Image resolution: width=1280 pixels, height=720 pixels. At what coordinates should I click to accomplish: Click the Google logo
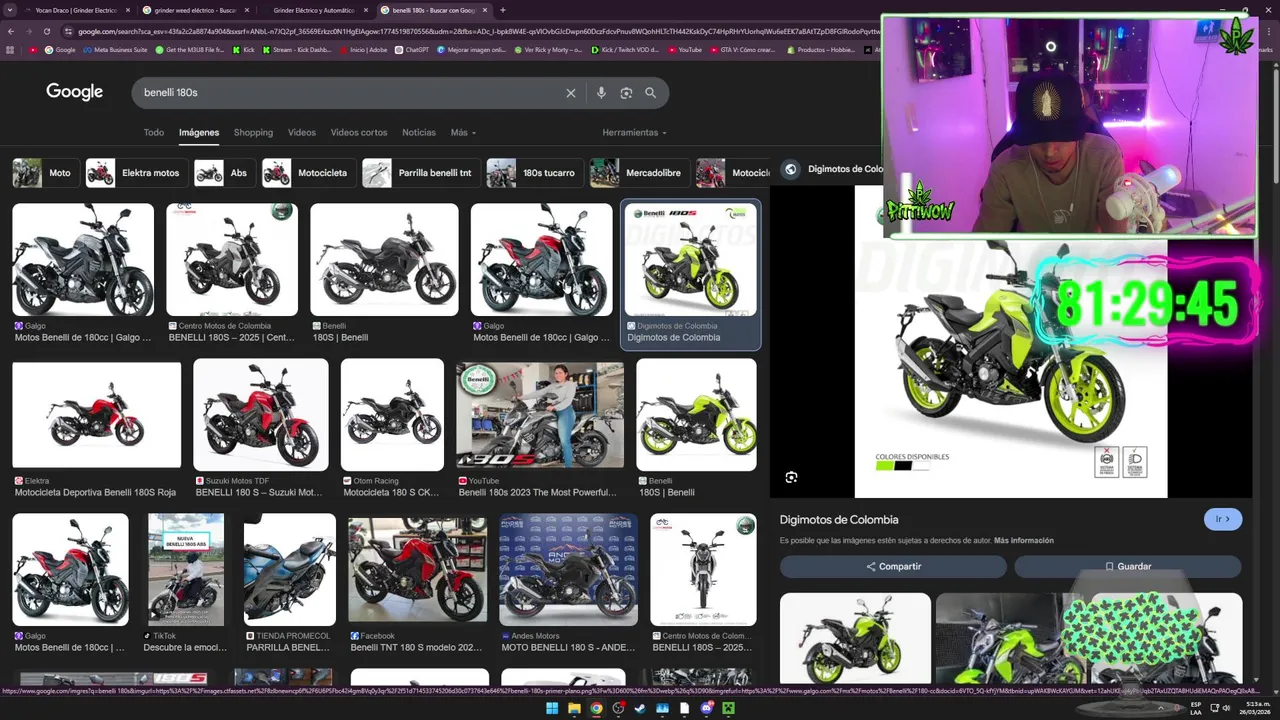point(74,92)
